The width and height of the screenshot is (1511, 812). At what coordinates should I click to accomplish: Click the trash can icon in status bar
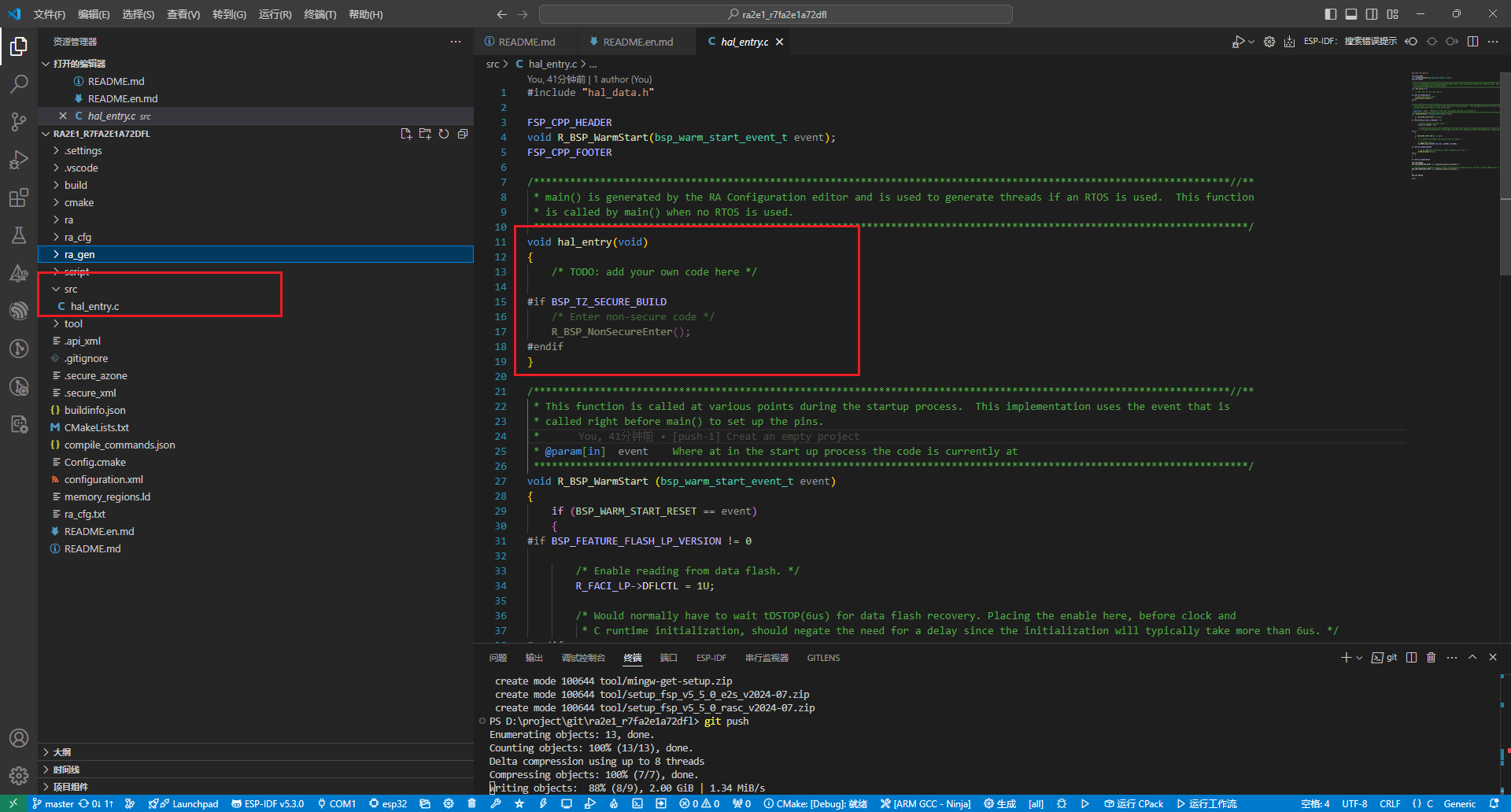pyautogui.click(x=471, y=803)
